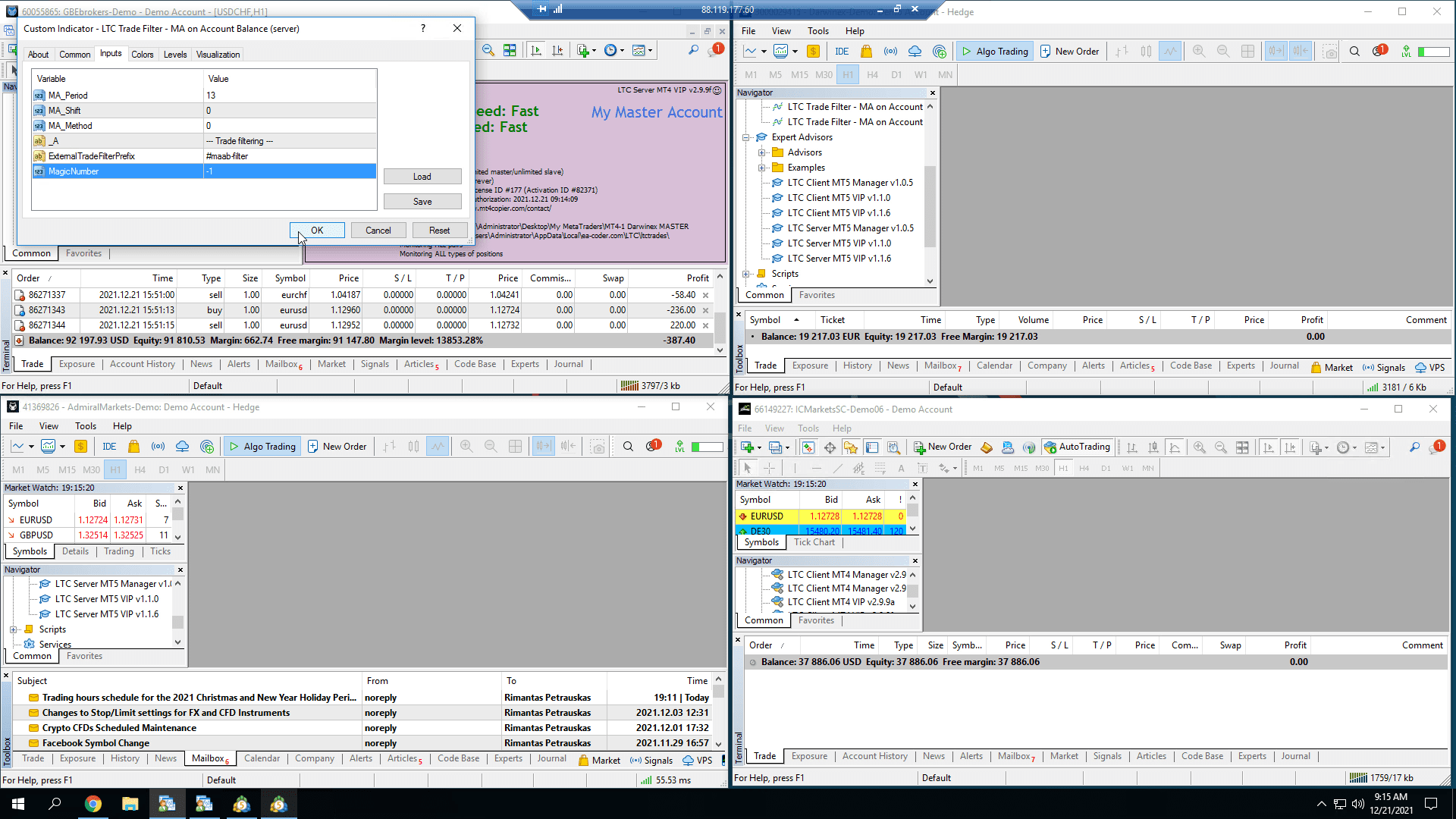Viewport: 1456px width, 819px height.
Task: Click the crosshair tool in ICMarkets toolbar
Action: click(769, 469)
